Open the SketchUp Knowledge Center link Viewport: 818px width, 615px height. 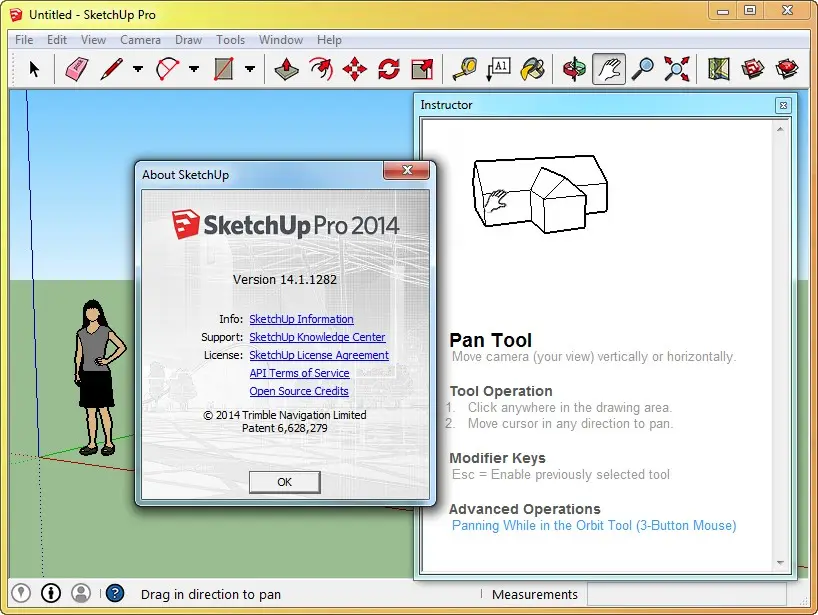[317, 337]
